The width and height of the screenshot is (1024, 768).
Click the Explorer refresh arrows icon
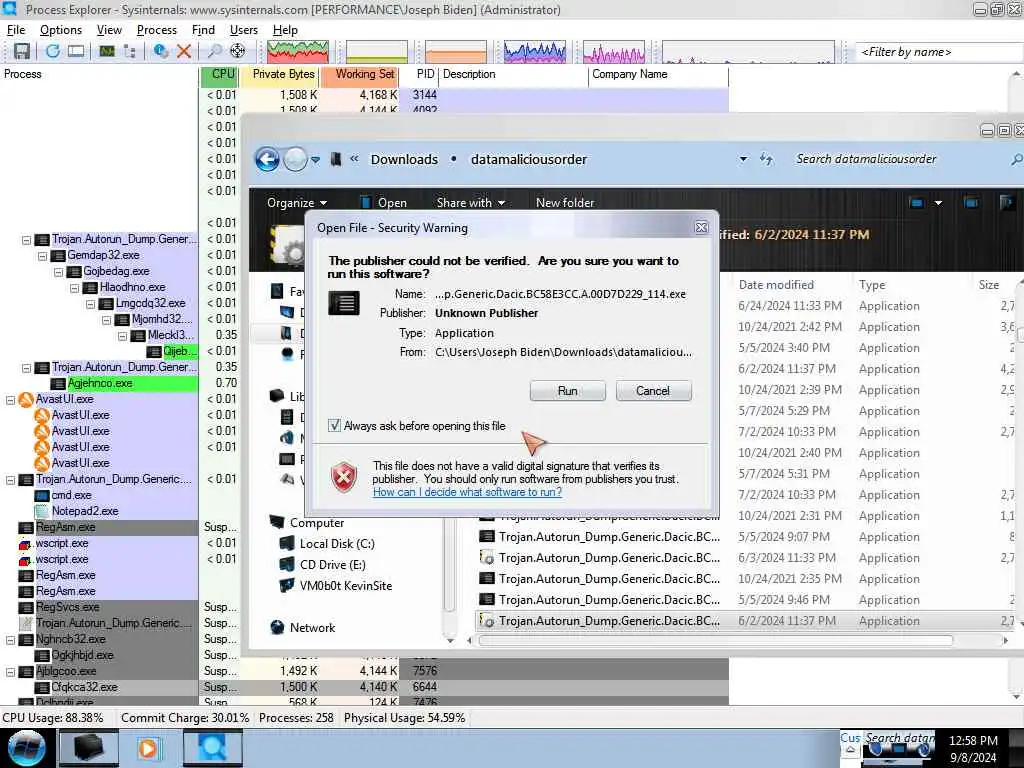(767, 159)
